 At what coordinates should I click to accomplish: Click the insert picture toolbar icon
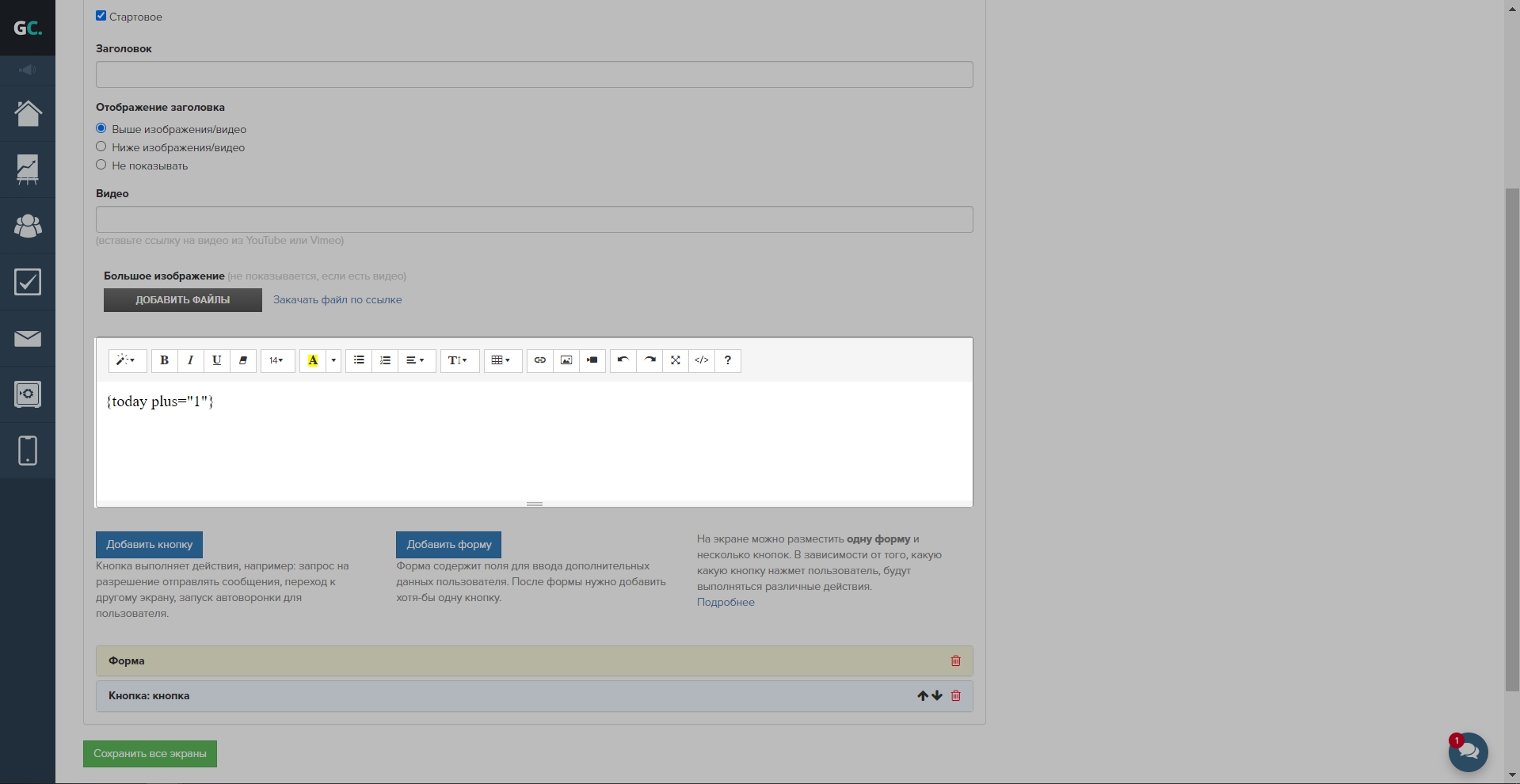point(566,360)
